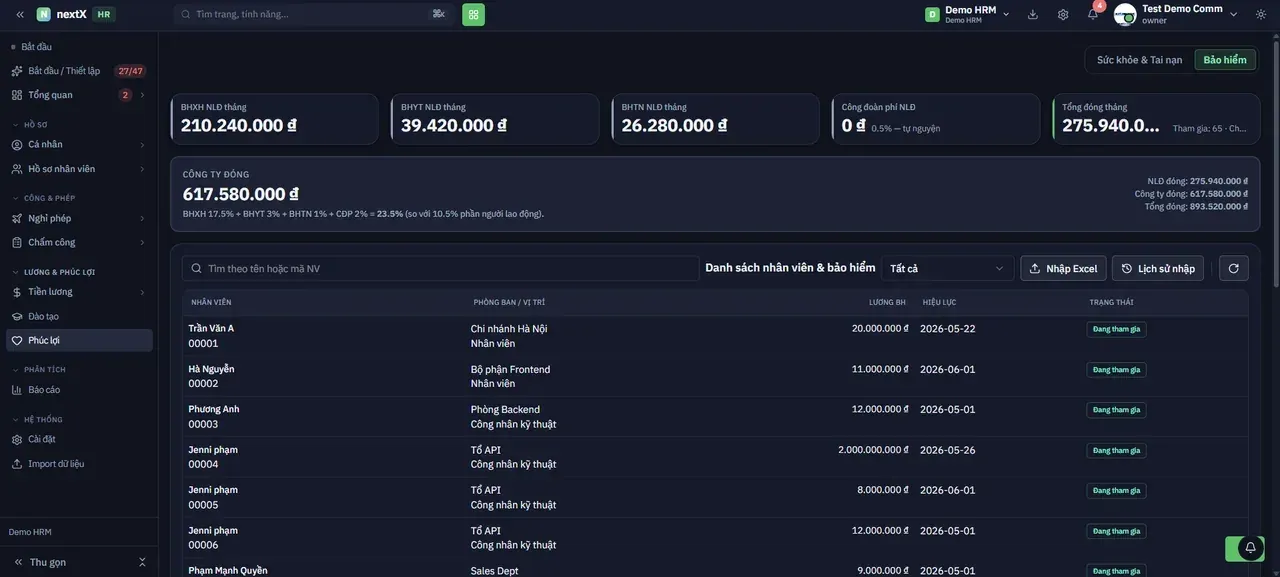Screen dimensions: 1280x577
Task: Click the refresh icon beside Lịch sử nhập
Action: click(x=1233, y=268)
